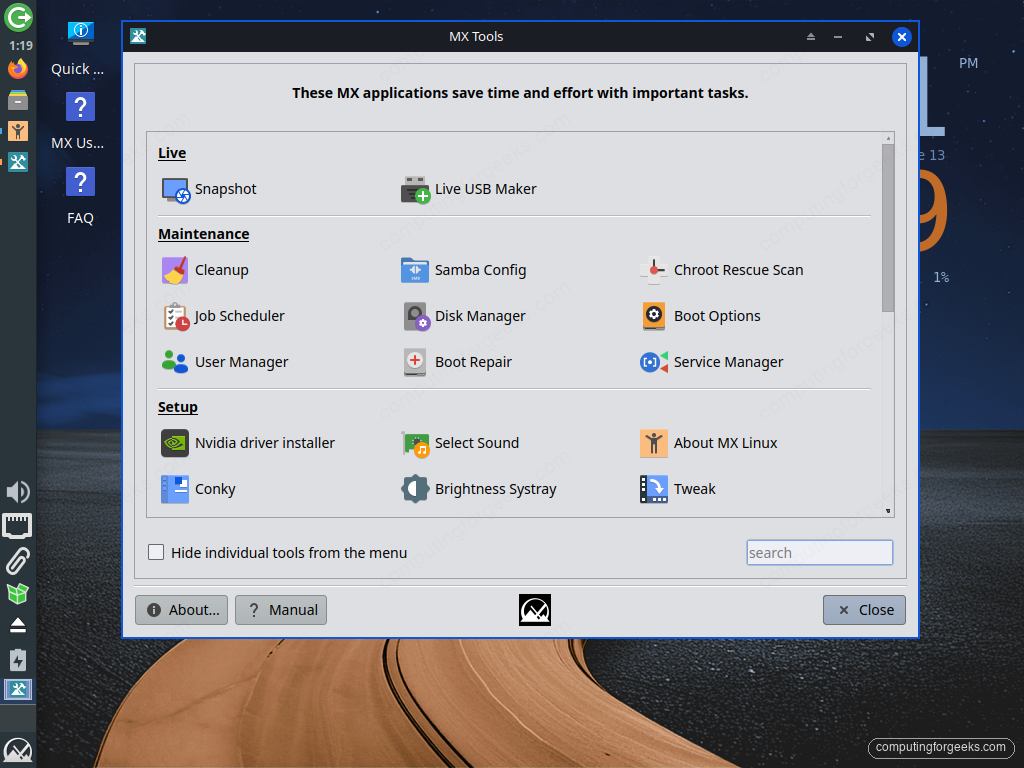Click the MX logo at the window bottom

(x=535, y=610)
